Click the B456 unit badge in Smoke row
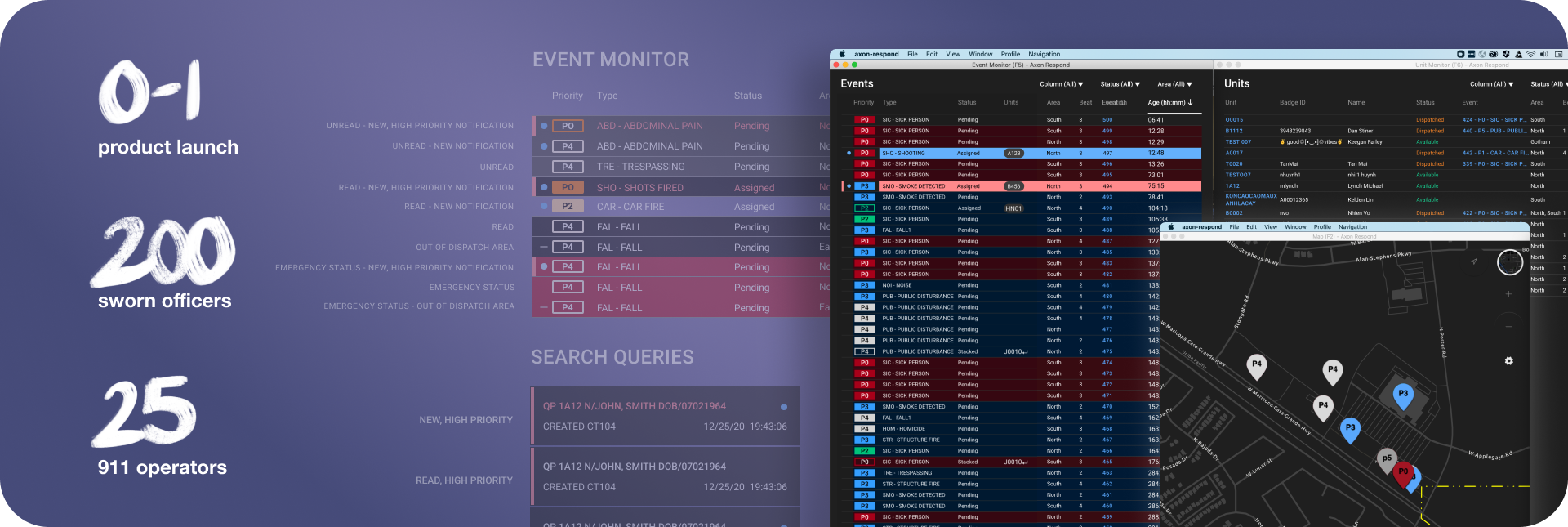 coord(1013,186)
